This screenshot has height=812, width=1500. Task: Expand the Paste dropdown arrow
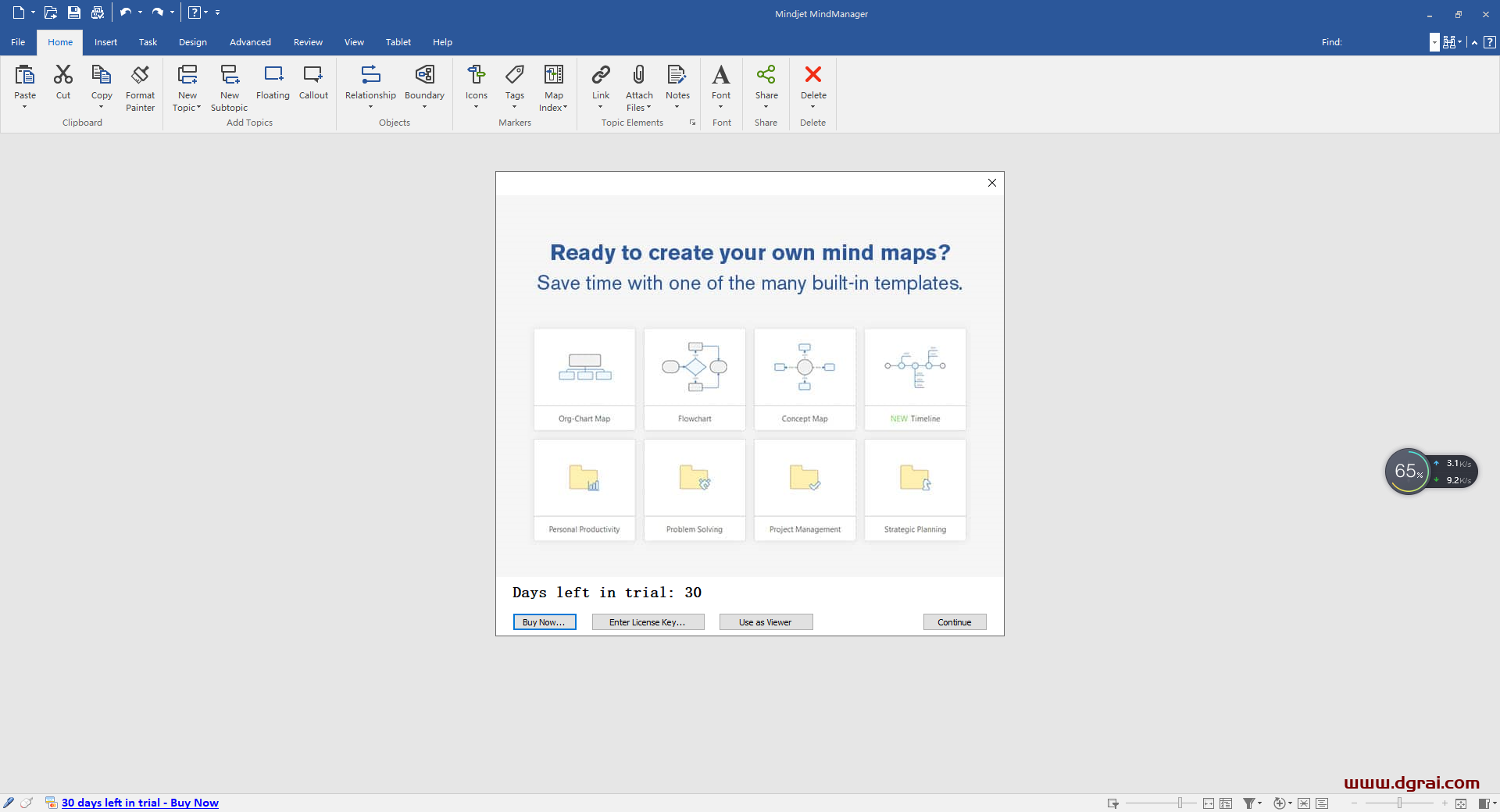25,107
